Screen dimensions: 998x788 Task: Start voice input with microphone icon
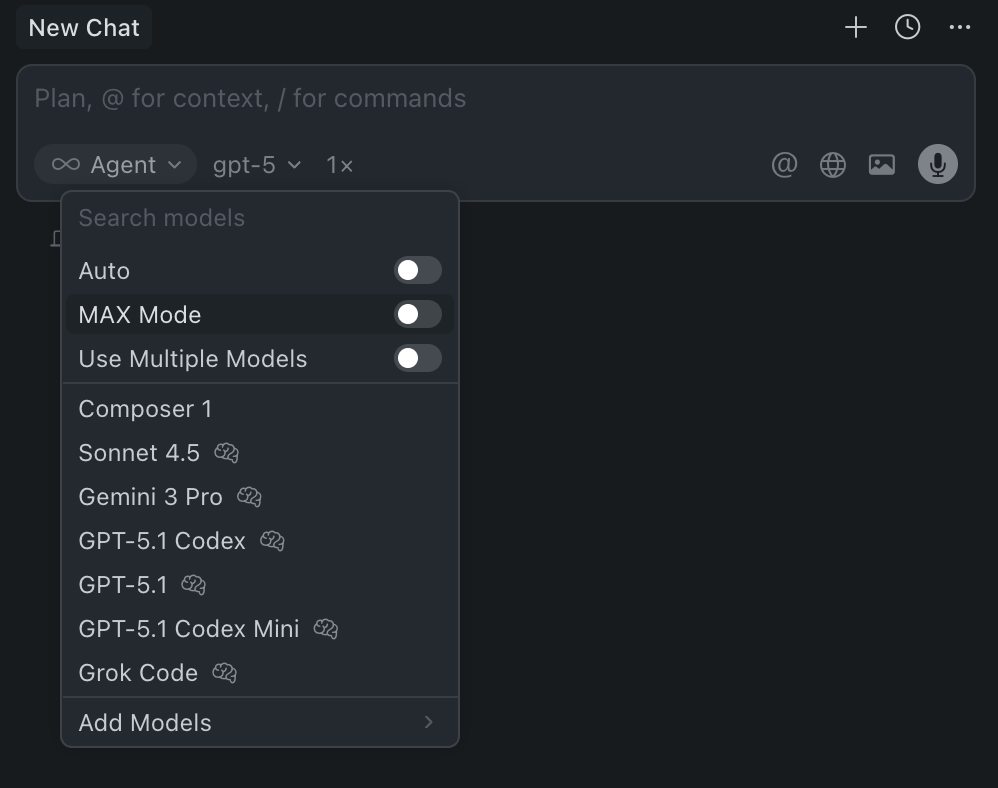click(x=937, y=165)
